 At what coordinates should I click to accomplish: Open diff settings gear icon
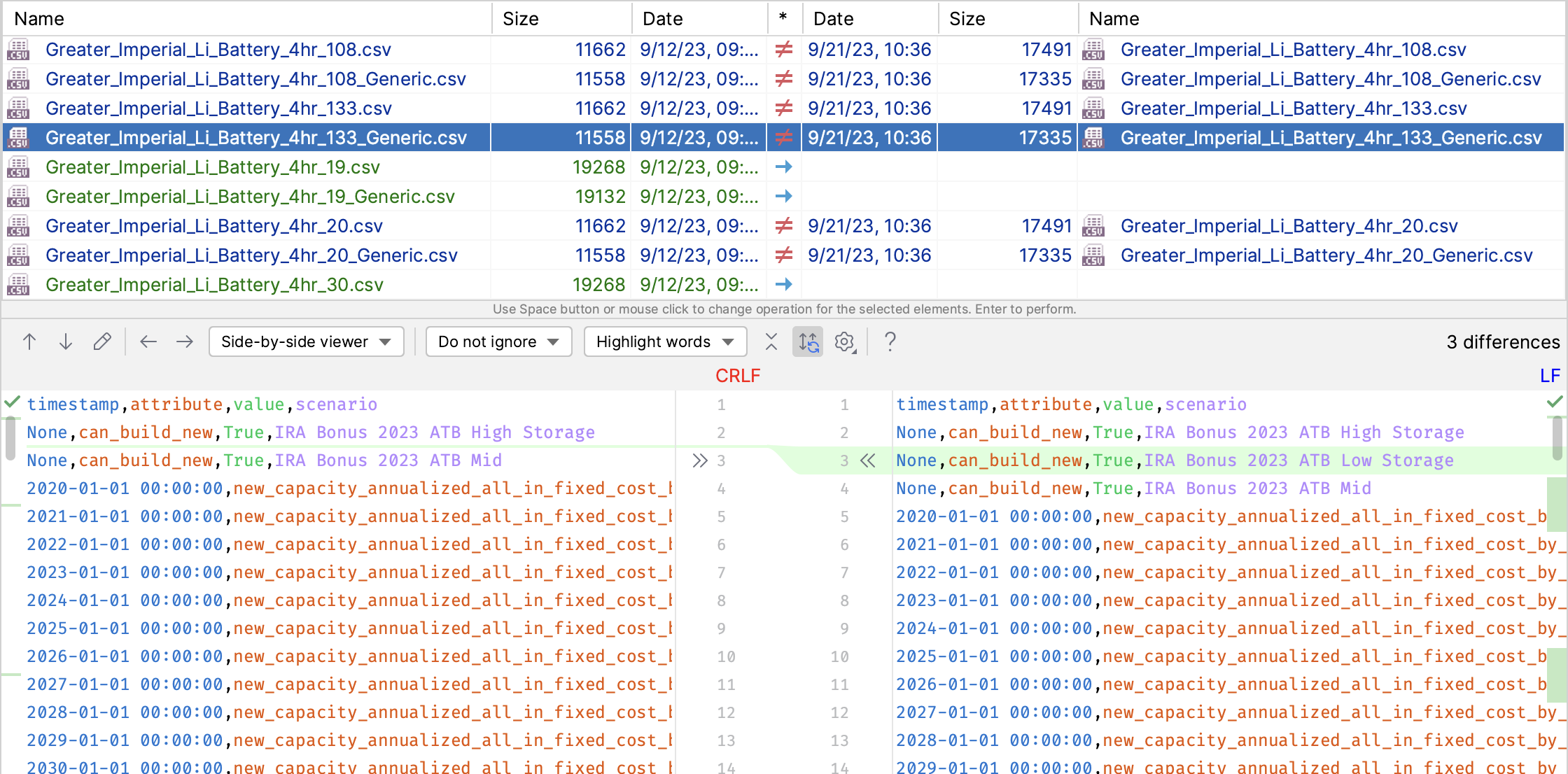[845, 342]
